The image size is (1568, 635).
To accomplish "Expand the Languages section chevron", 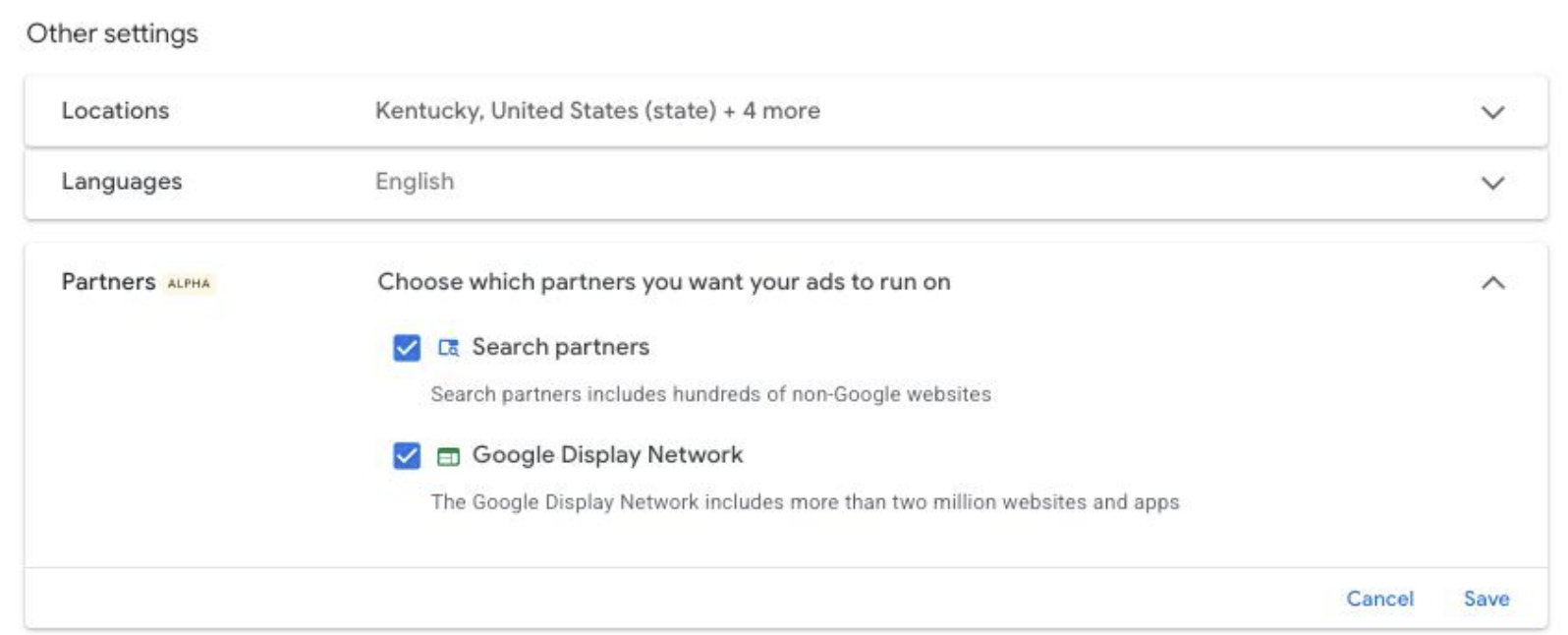I will [1492, 183].
